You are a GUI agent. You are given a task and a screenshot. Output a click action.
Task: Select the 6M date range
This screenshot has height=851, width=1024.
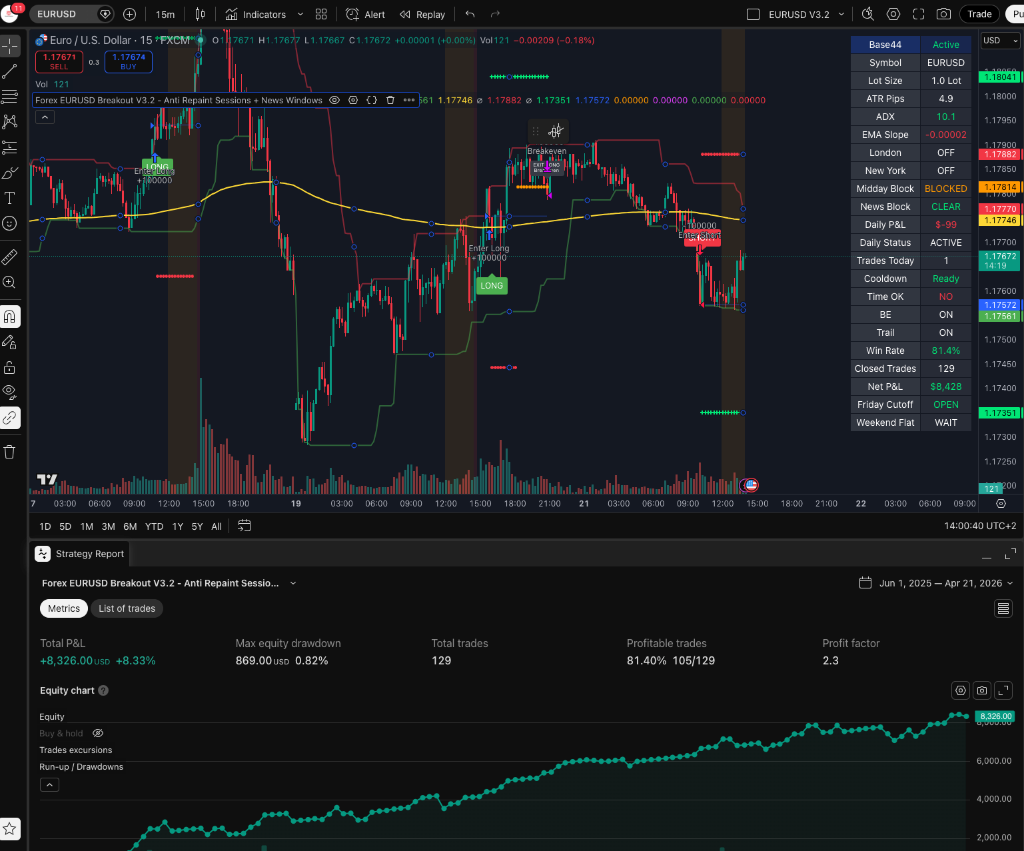[130, 526]
